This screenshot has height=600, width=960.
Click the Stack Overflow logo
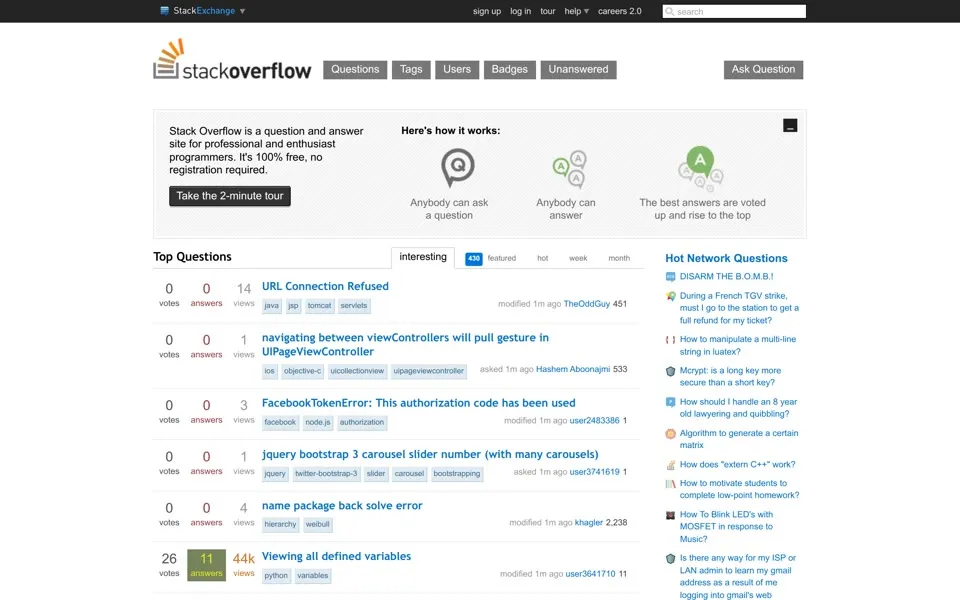(232, 60)
